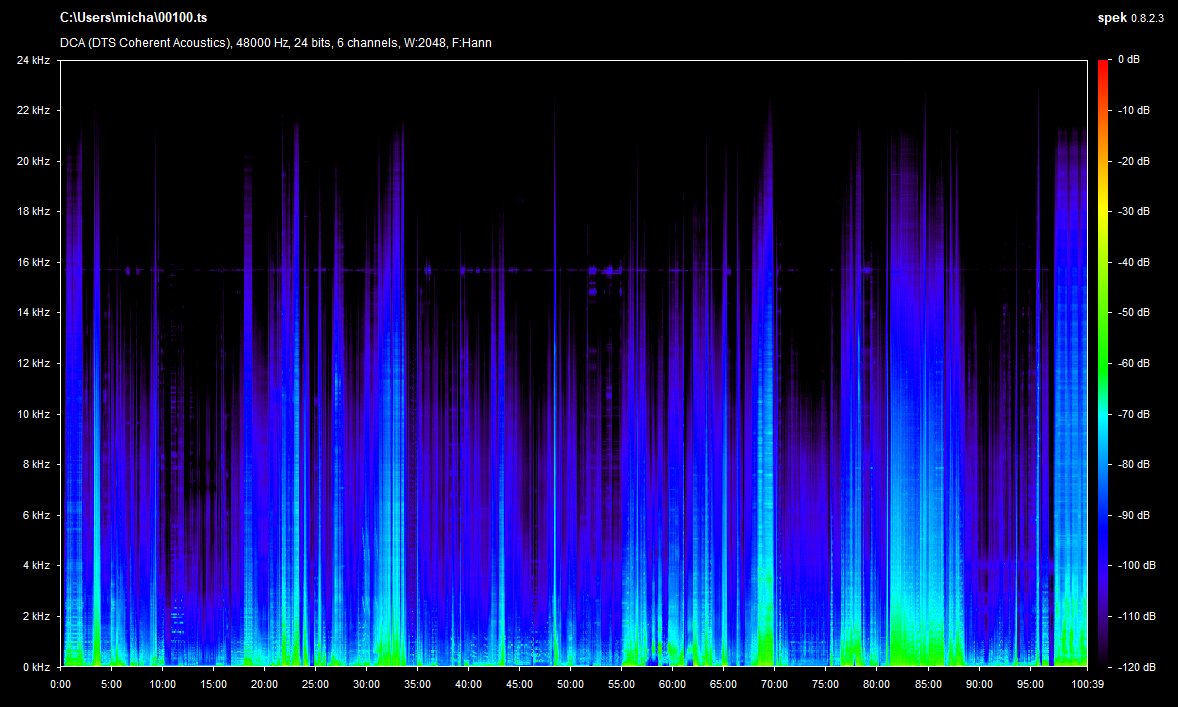The image size is (1178, 707).
Task: Click the -30 dB scale label
Action: tap(1133, 211)
